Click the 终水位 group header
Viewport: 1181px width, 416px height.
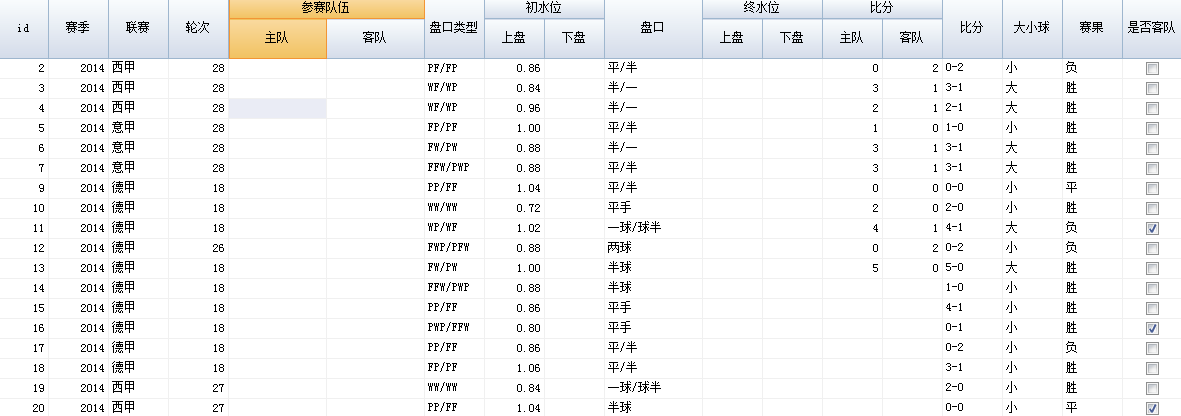[x=762, y=9]
